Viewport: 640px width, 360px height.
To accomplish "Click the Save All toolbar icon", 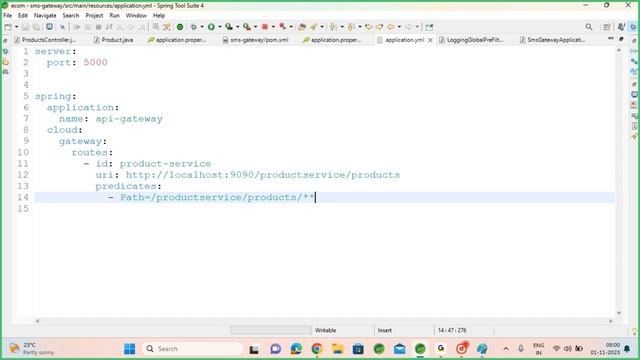I will coord(36,27).
